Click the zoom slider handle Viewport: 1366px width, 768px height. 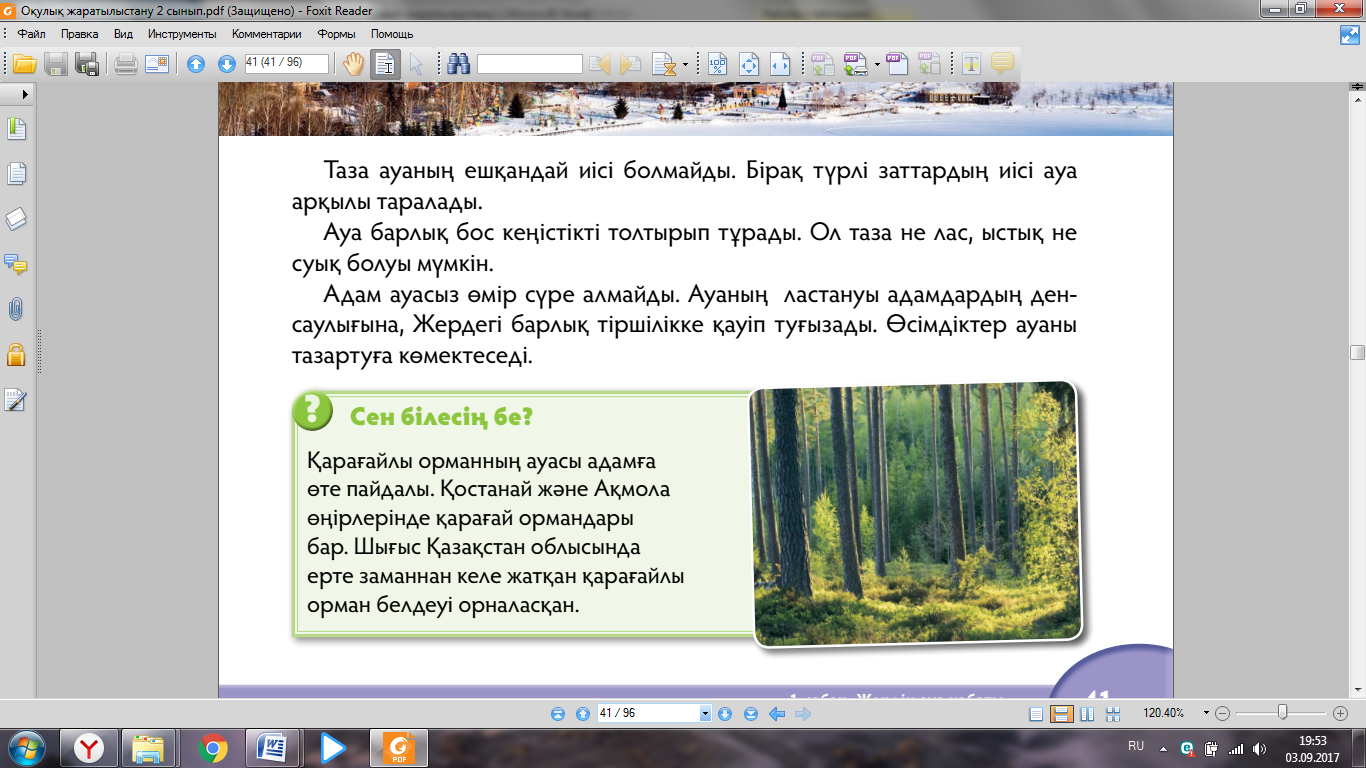click(x=1282, y=713)
